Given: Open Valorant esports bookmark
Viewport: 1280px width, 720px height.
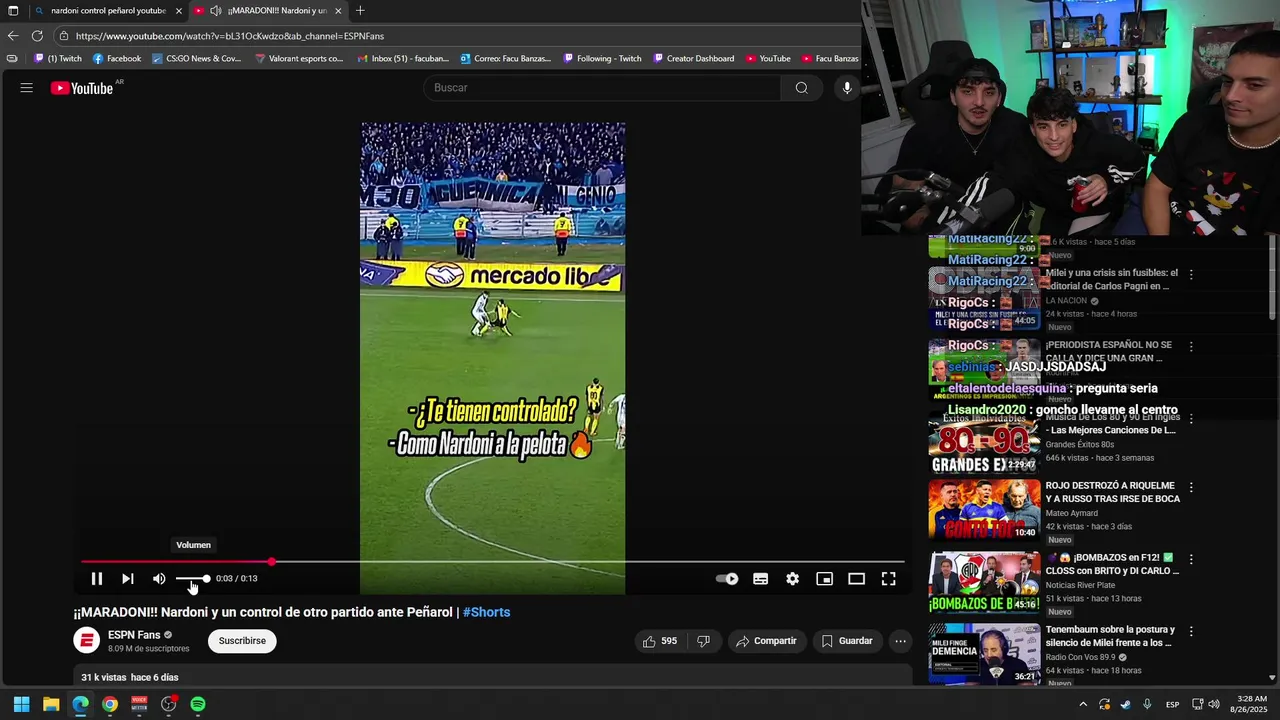Looking at the screenshot, I should (299, 59).
